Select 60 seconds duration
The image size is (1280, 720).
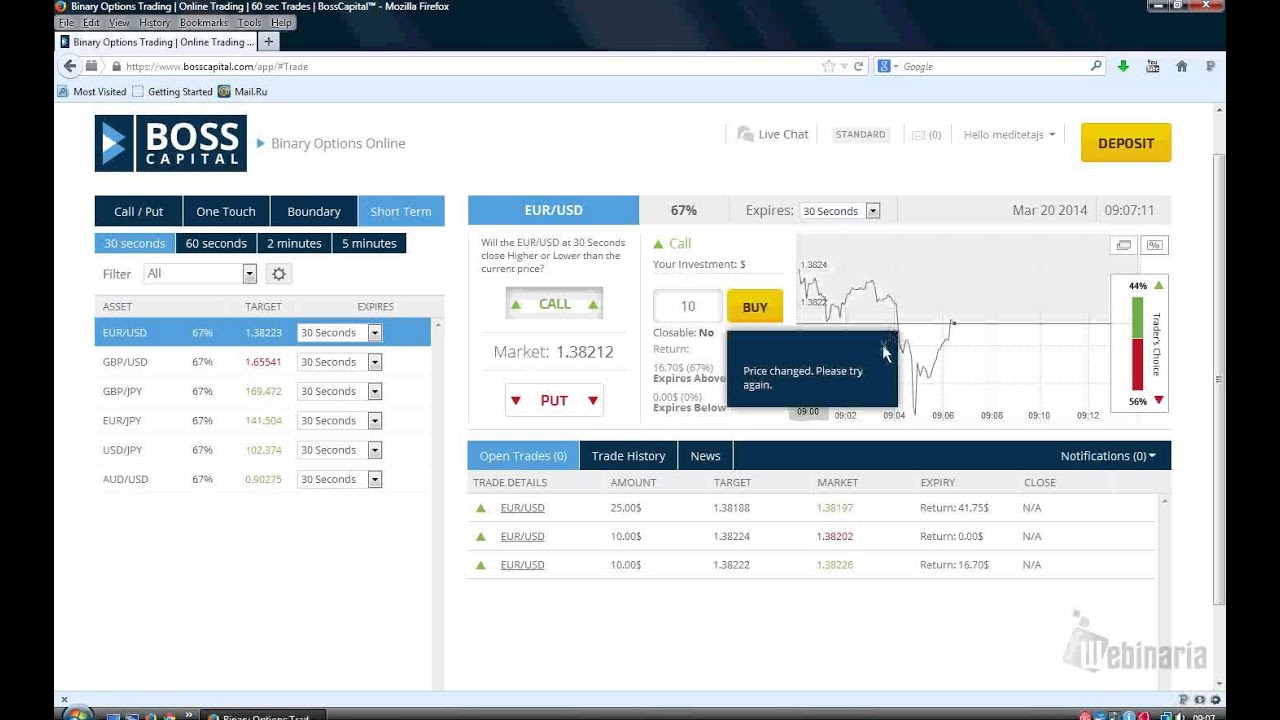click(x=216, y=243)
